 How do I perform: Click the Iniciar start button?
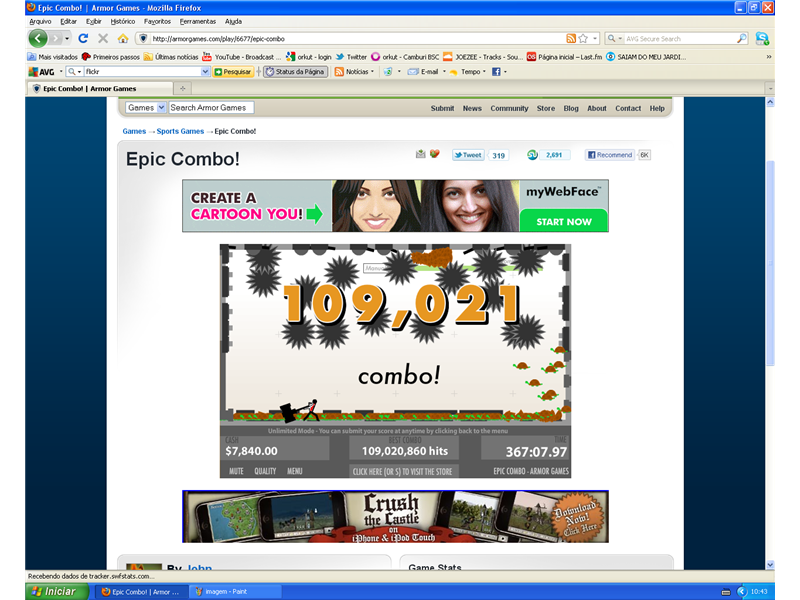tap(55, 591)
